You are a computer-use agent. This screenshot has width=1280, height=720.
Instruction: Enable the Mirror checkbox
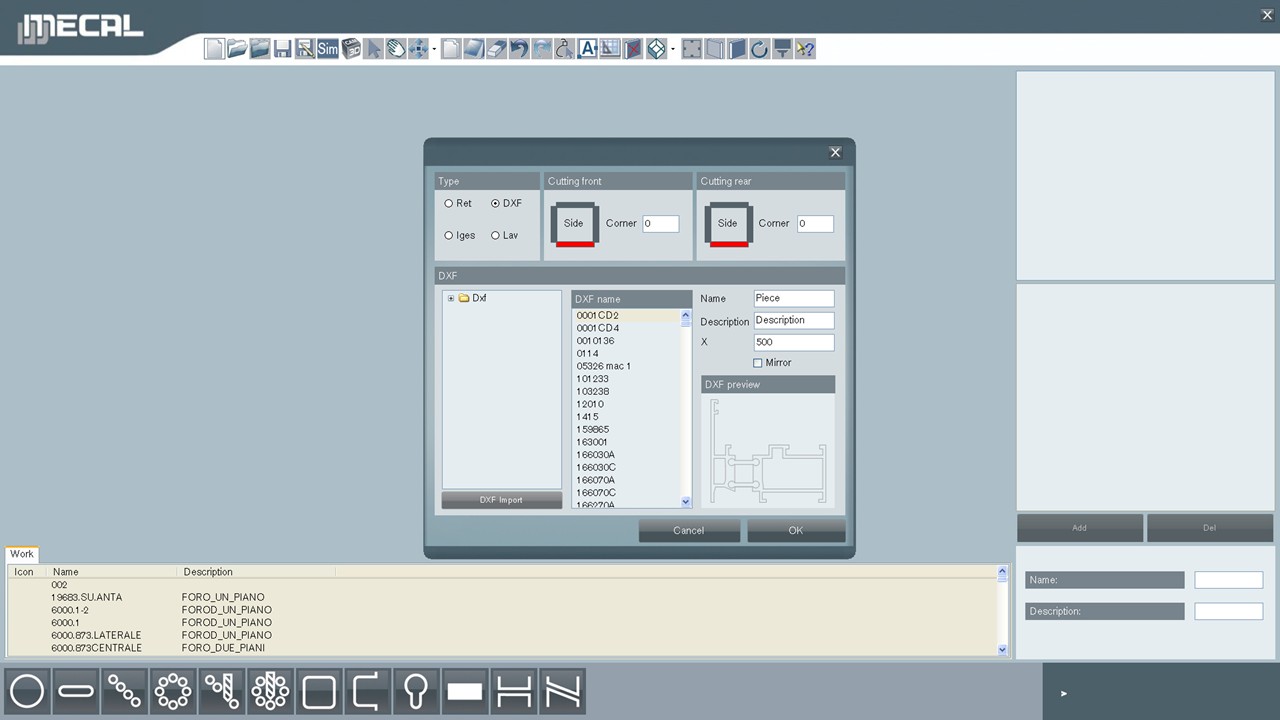click(757, 363)
